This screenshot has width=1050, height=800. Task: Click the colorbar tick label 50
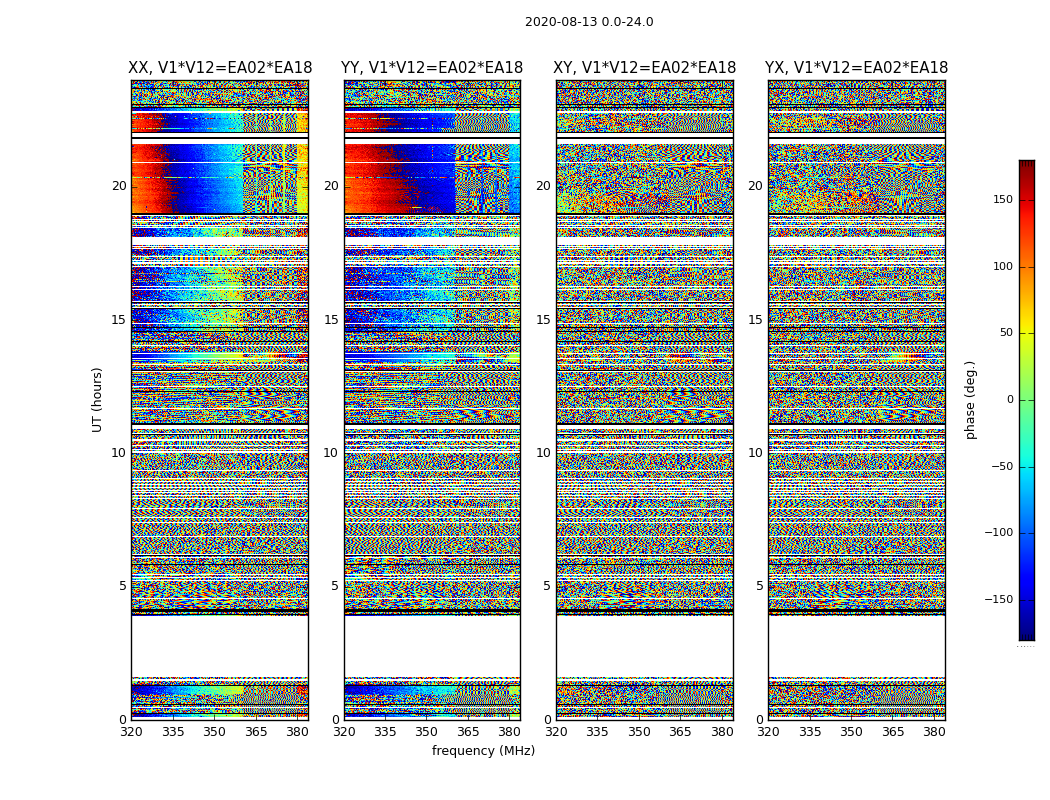[x=1006, y=333]
